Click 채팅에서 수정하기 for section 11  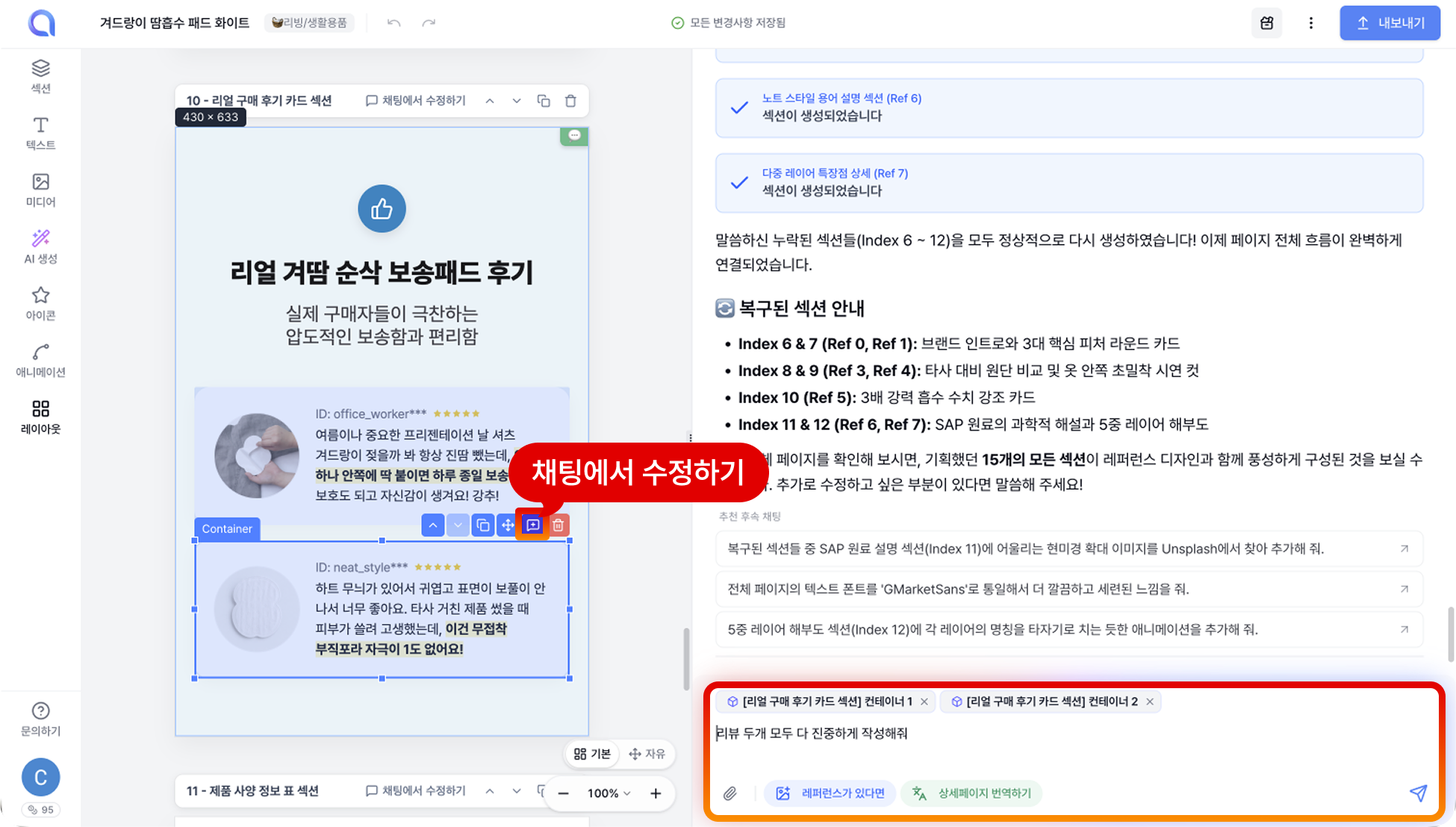coord(416,791)
